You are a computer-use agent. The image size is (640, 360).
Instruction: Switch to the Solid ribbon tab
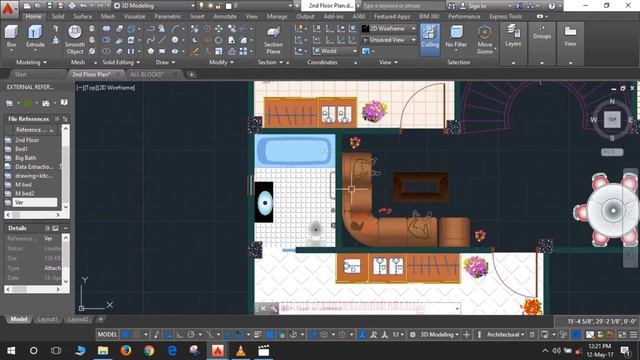click(58, 16)
